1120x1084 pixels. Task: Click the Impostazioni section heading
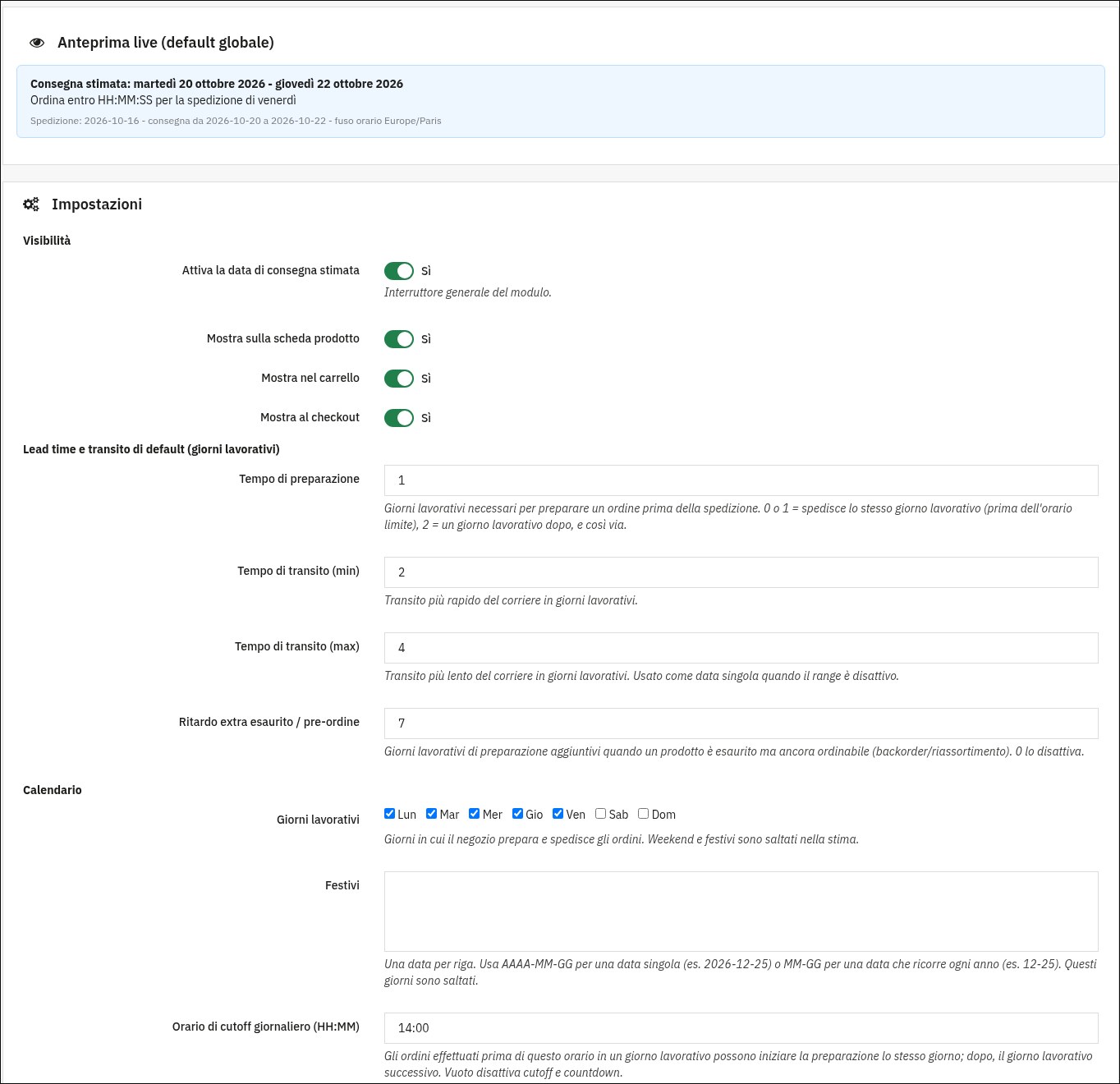pos(97,204)
